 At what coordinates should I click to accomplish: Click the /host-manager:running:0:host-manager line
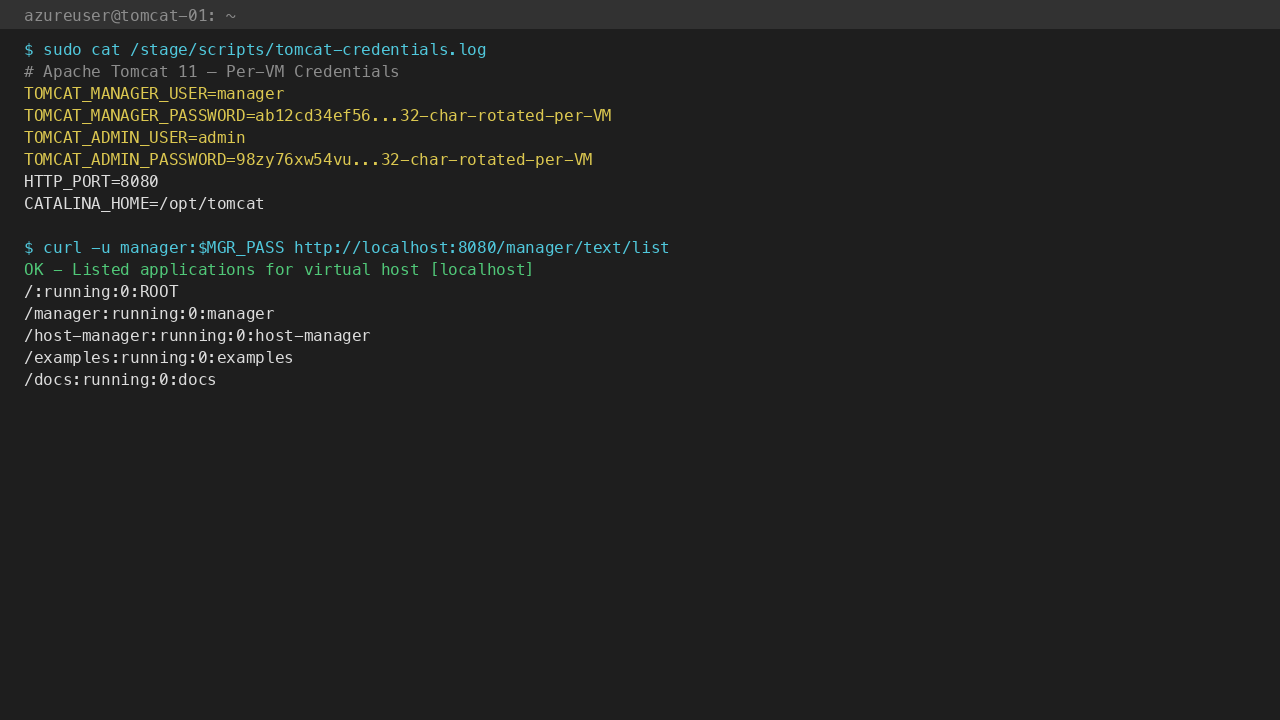coord(197,336)
